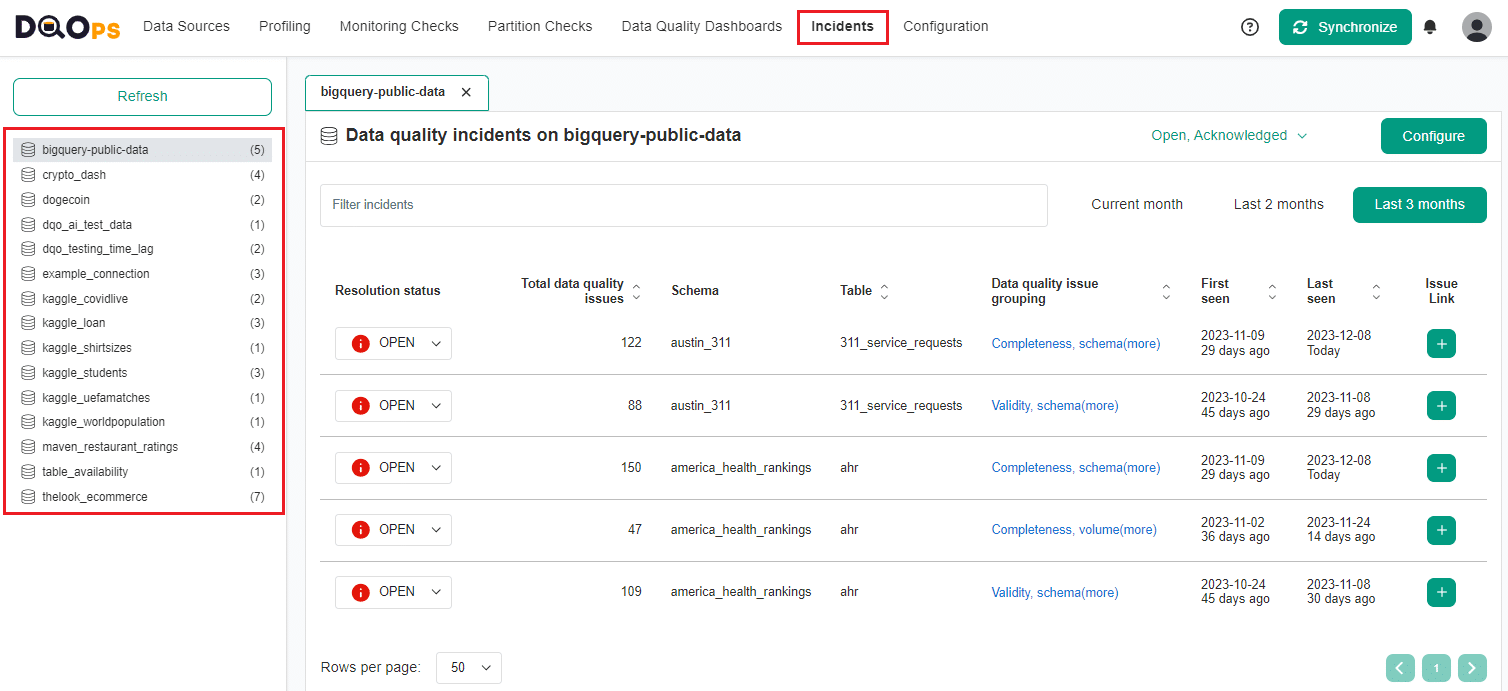The image size is (1508, 691).
Task: Click the user profile avatar
Action: coord(1477,27)
